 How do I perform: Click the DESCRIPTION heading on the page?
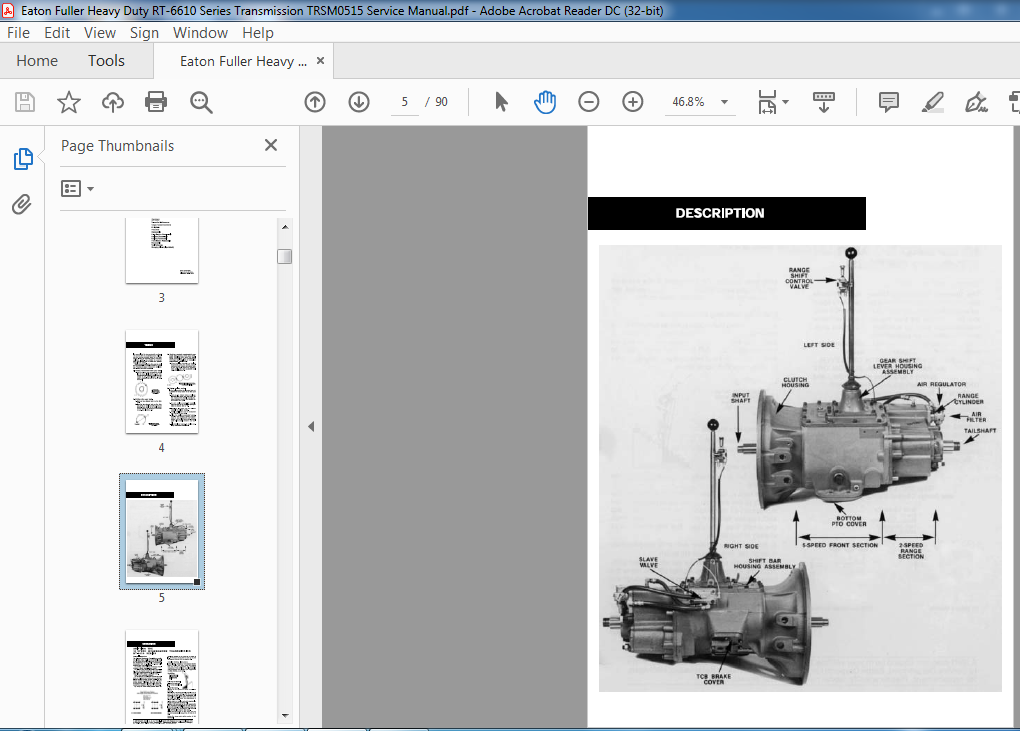tap(720, 213)
